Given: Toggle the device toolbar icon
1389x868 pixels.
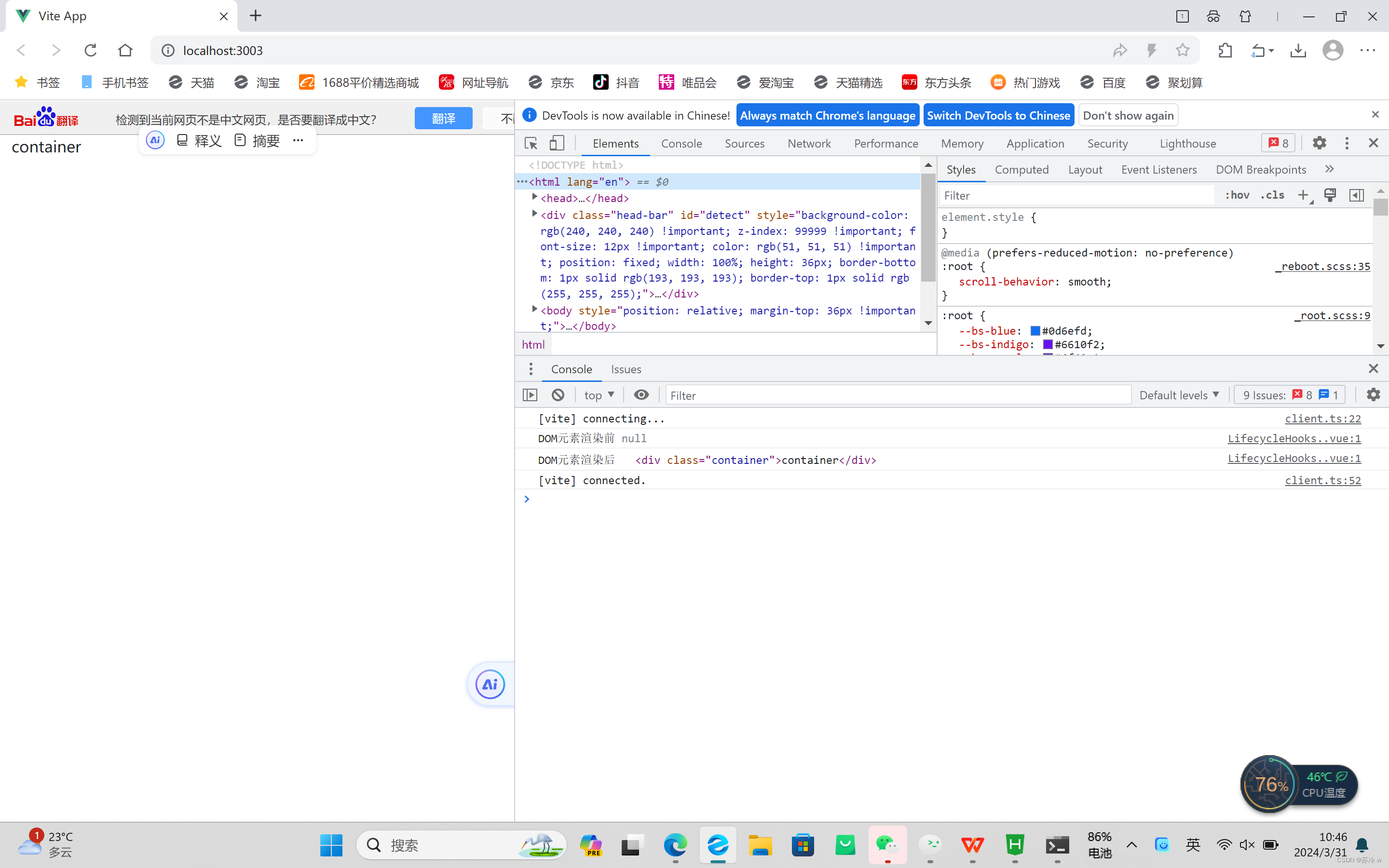Looking at the screenshot, I should 557,143.
